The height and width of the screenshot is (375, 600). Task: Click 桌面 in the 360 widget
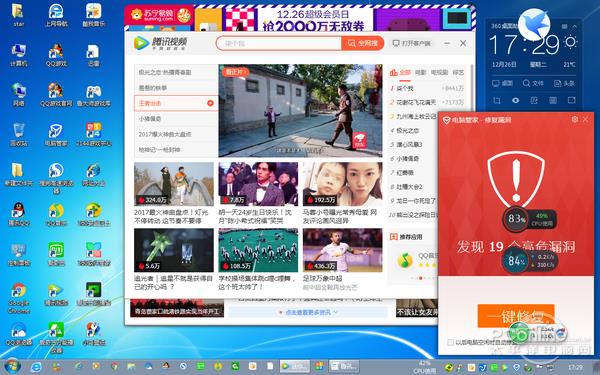502,83
